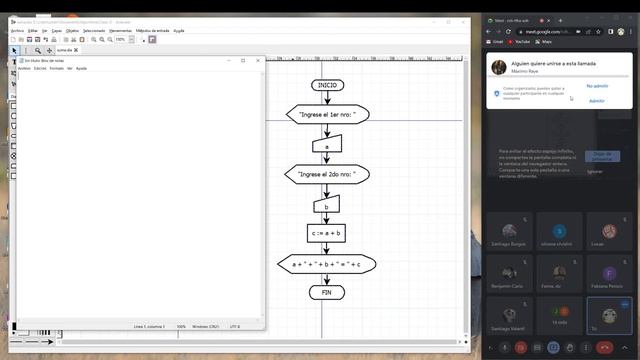Toggle the snap-to-grid toolbar button

click(x=152, y=40)
